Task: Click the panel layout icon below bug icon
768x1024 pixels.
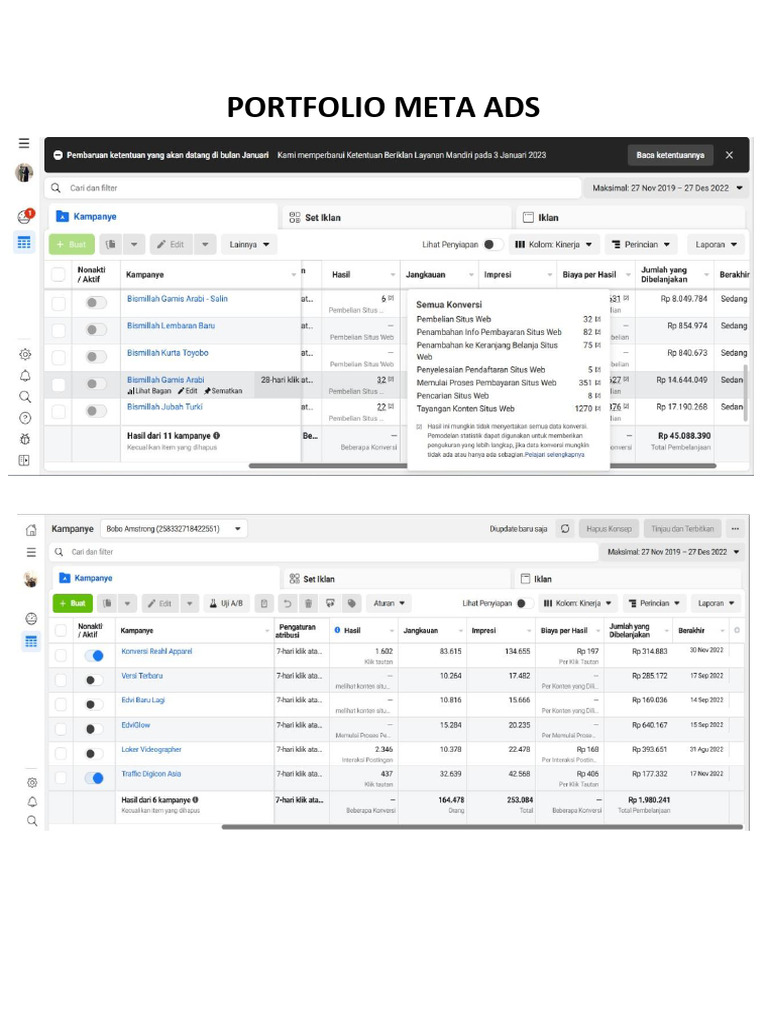Action: [24, 460]
